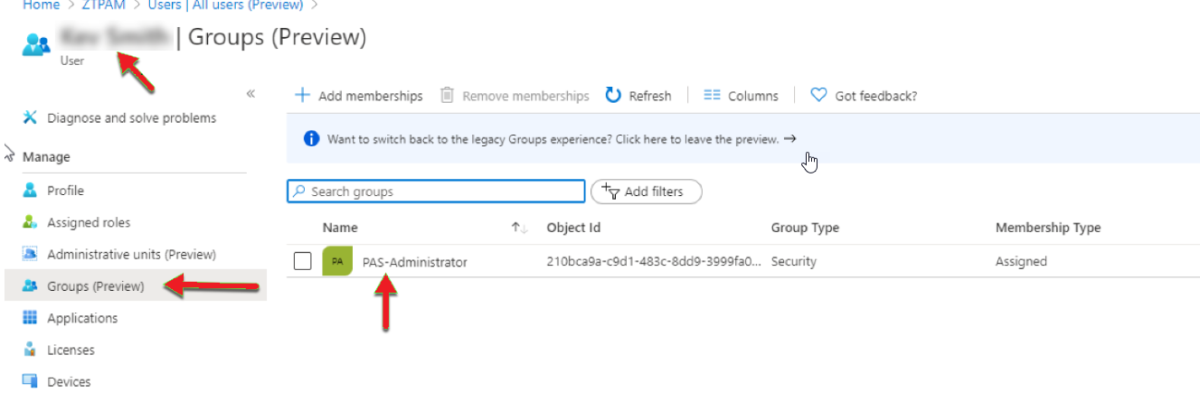Screen dimensions: 1200x402
Task: Open the Columns chooser
Action: (x=740, y=96)
